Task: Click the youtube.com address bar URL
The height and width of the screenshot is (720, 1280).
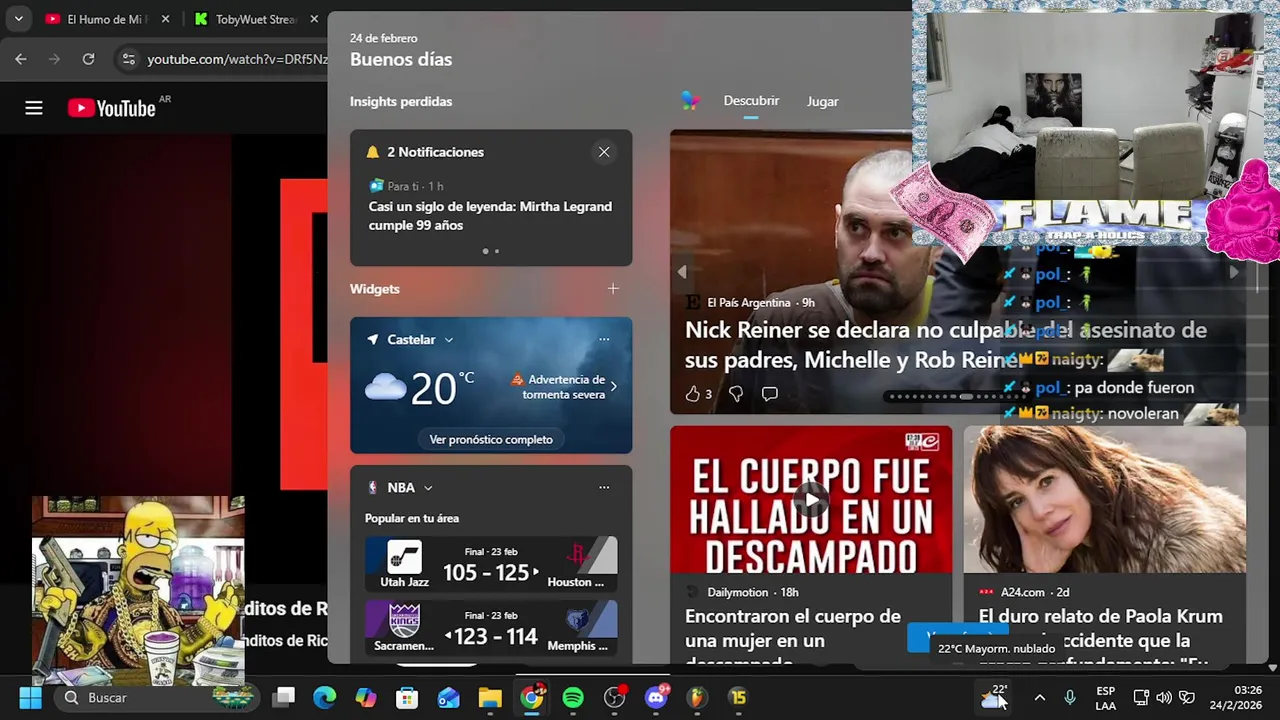Action: coord(237,59)
